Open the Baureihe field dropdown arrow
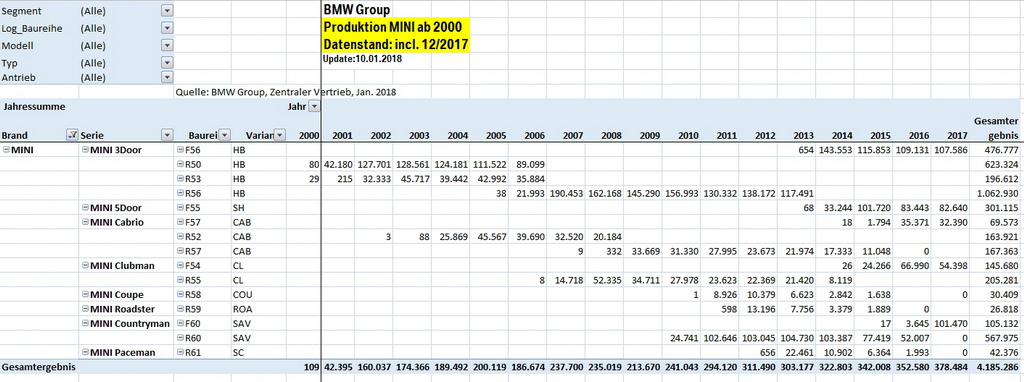This screenshot has width=1024, height=382. coord(225,135)
